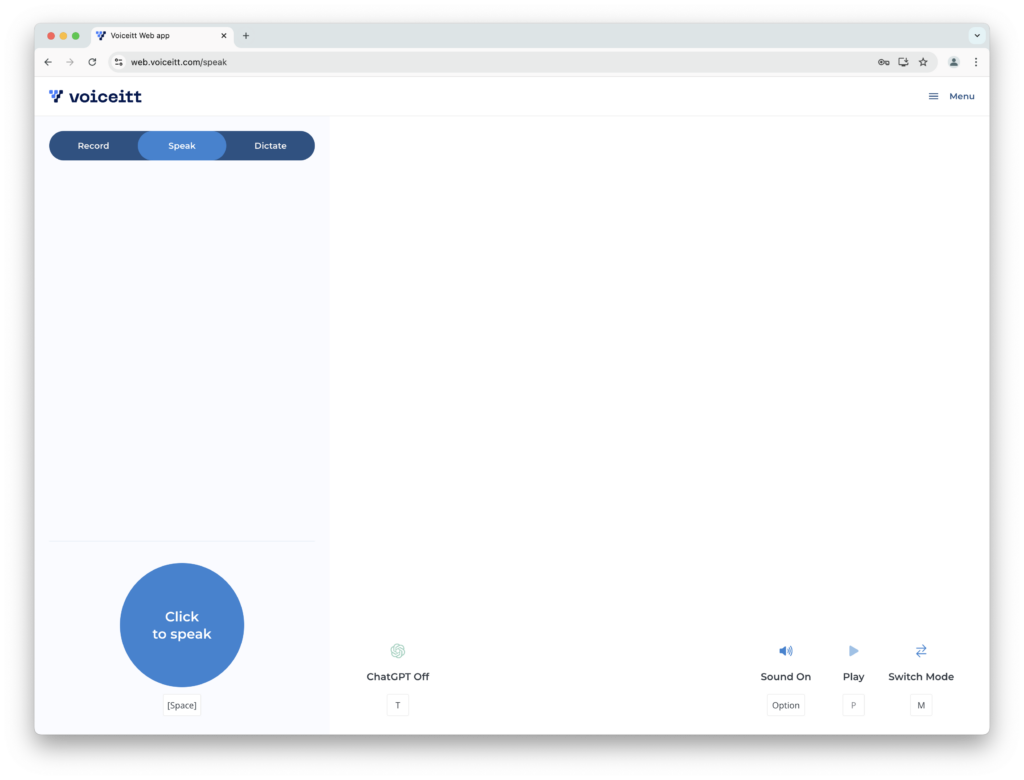This screenshot has height=780, width=1024.
Task: Switch to the Dictate tab
Action: pyautogui.click(x=270, y=146)
